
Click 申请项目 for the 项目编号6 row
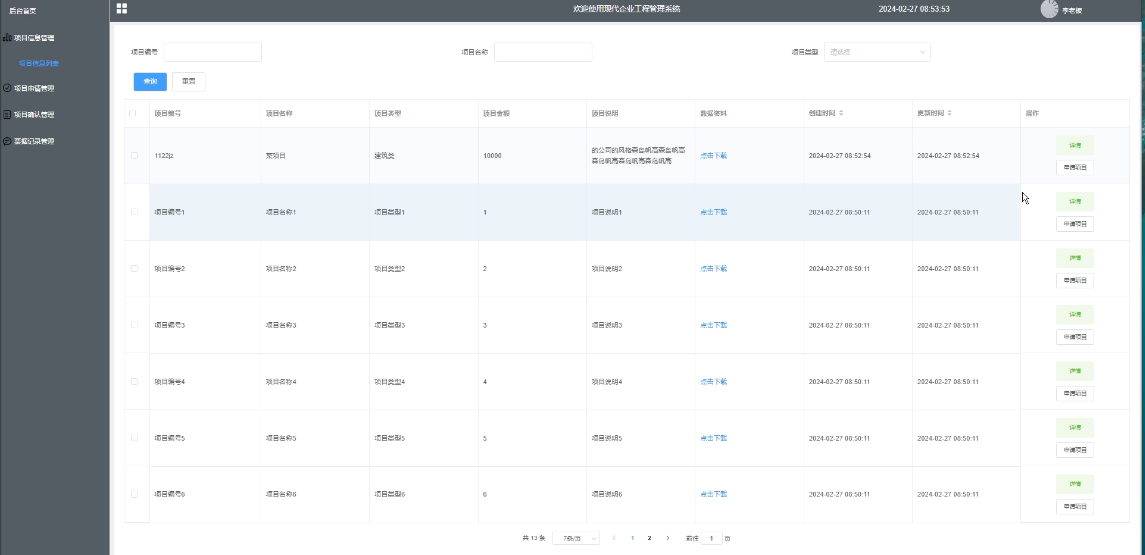pyautogui.click(x=1075, y=507)
